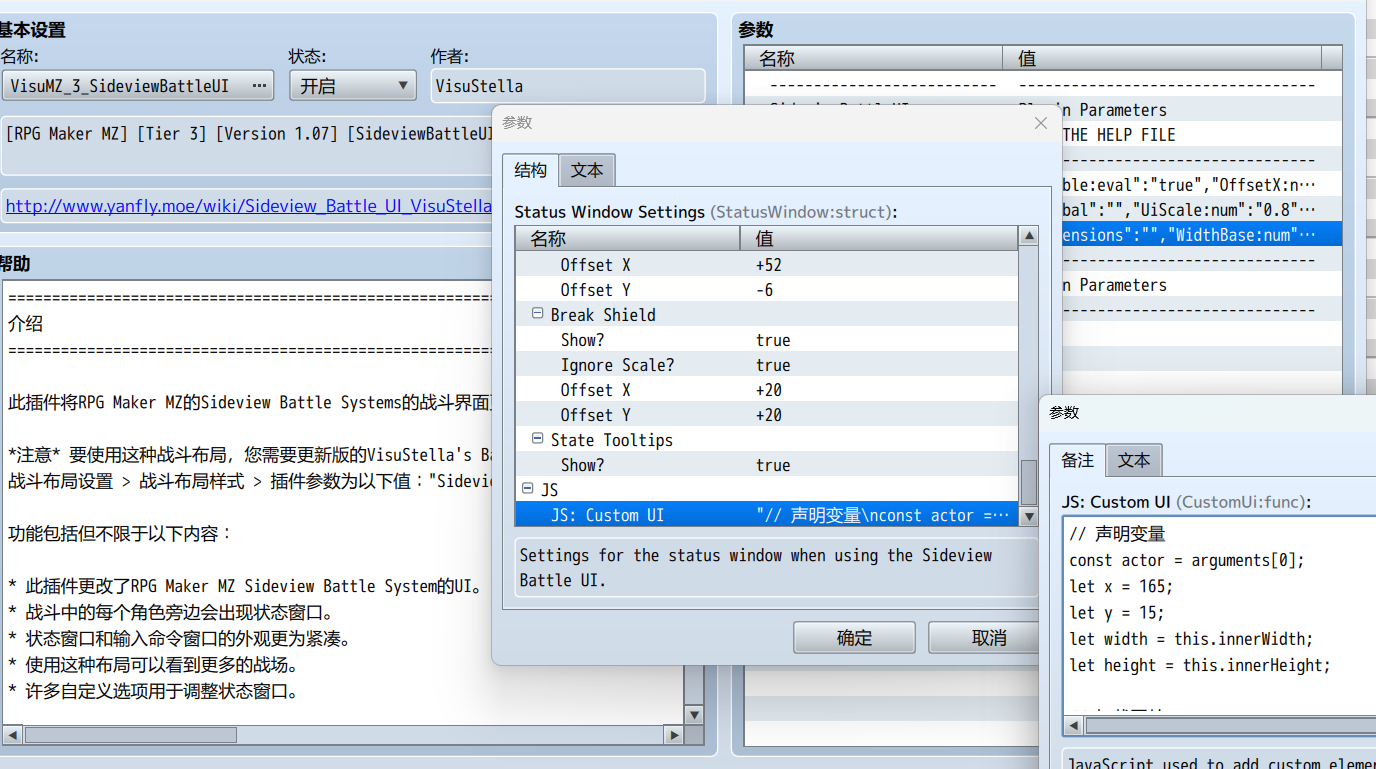Confirm with the 确定 button
This screenshot has height=769, width=1376.
[x=854, y=638]
